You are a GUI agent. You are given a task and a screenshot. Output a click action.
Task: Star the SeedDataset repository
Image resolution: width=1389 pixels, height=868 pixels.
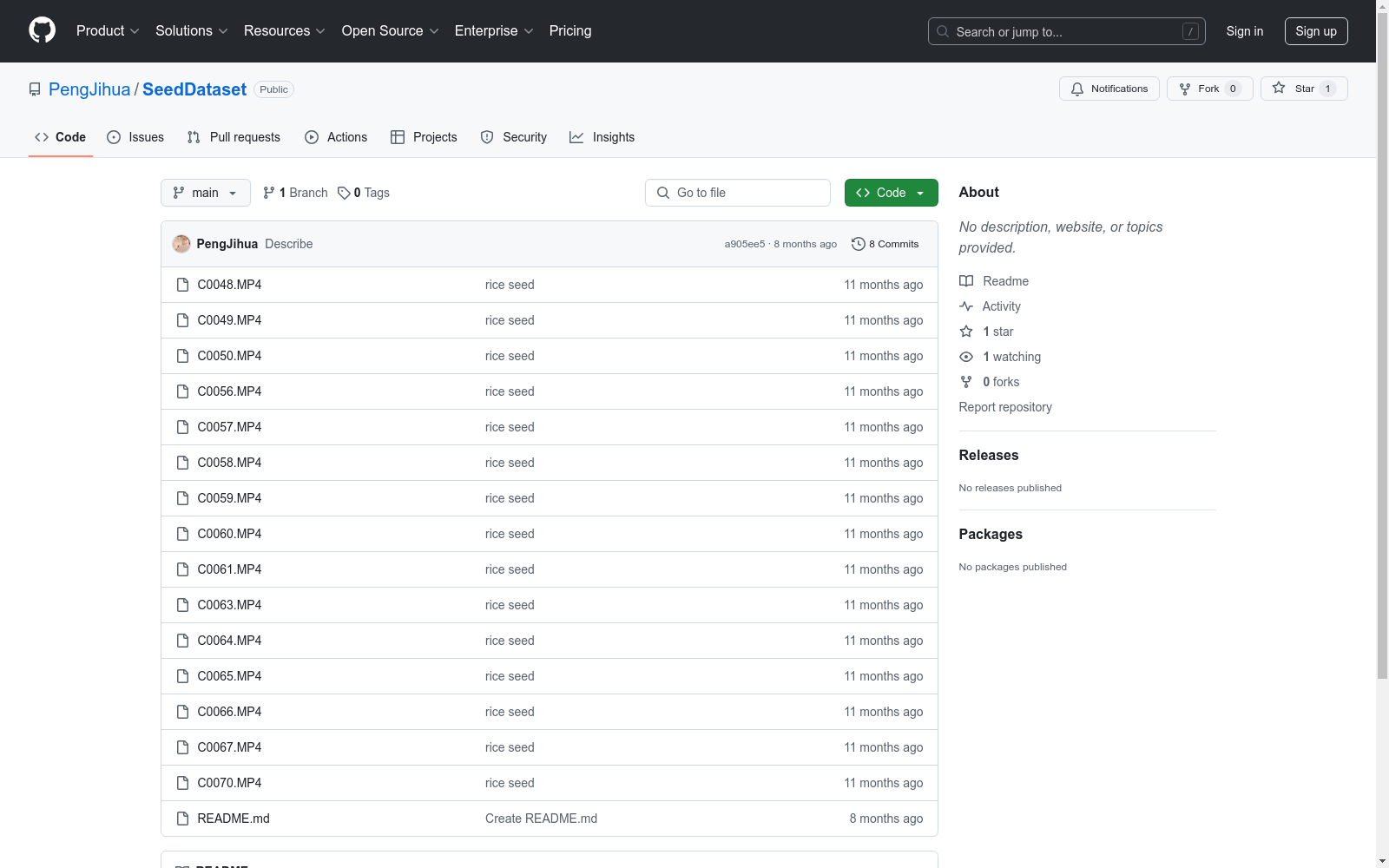click(1304, 89)
